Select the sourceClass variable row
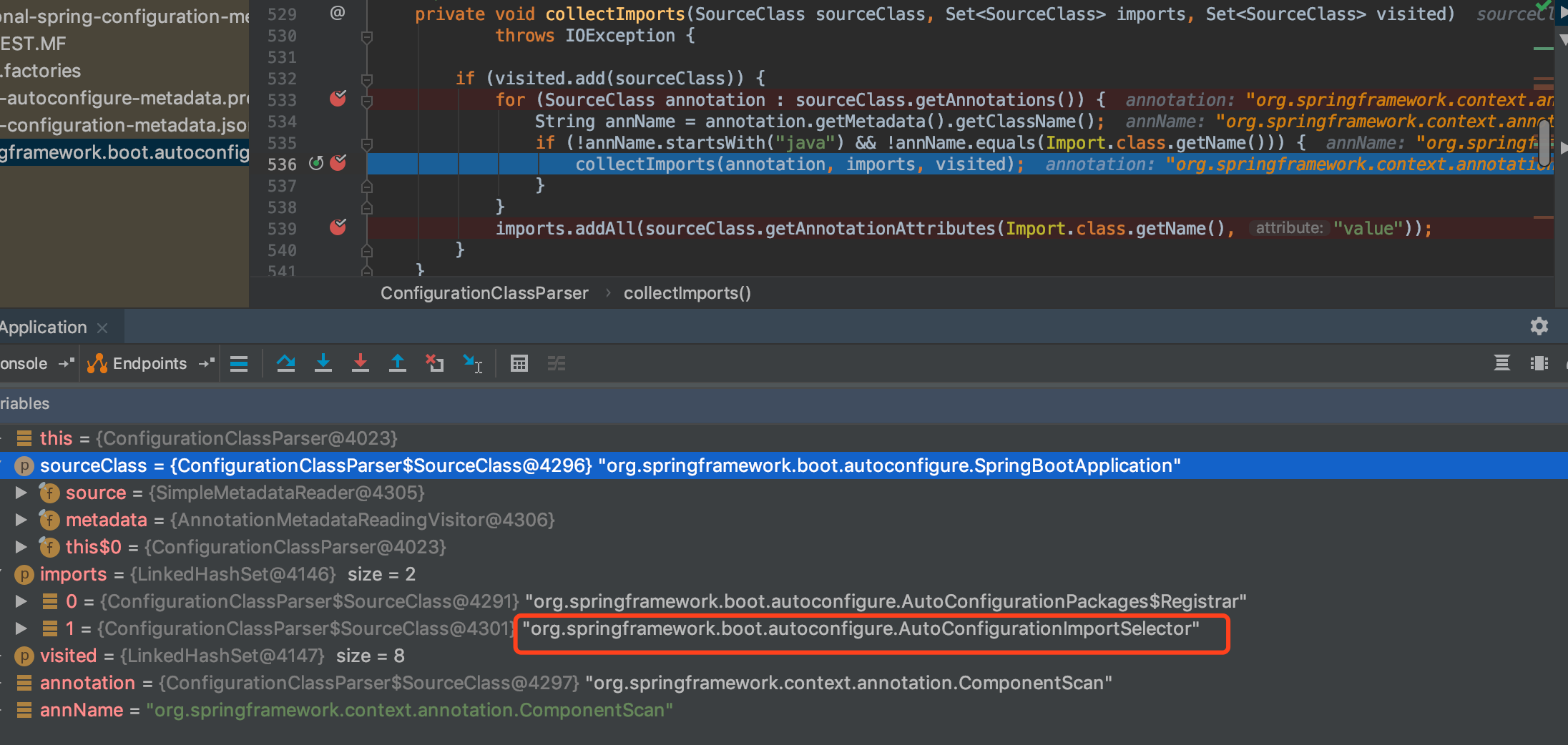The image size is (1568, 745). click(784, 465)
